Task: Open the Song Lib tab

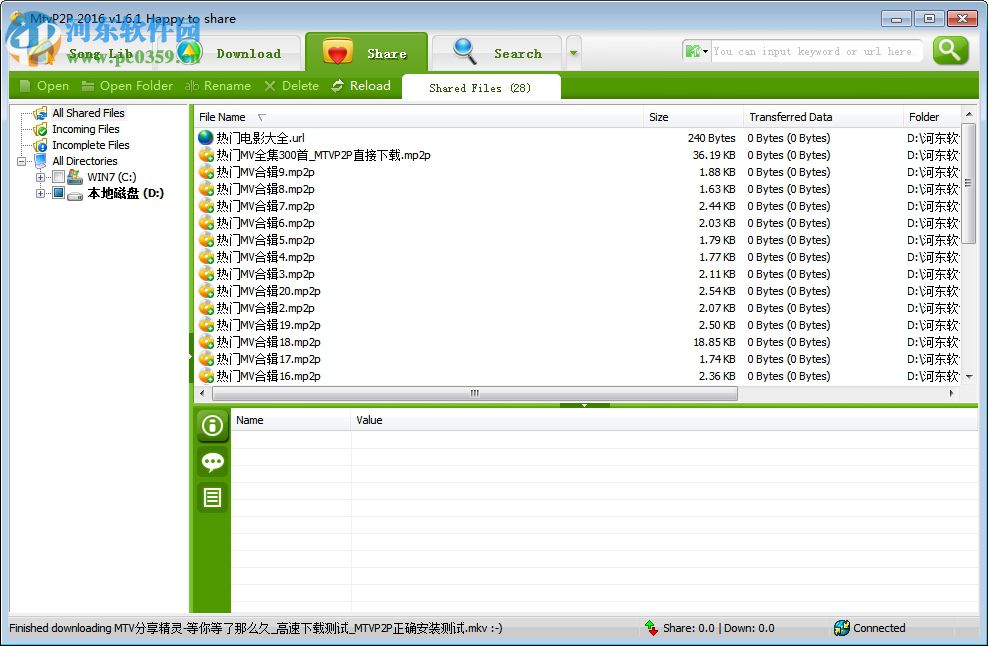Action: pos(101,54)
